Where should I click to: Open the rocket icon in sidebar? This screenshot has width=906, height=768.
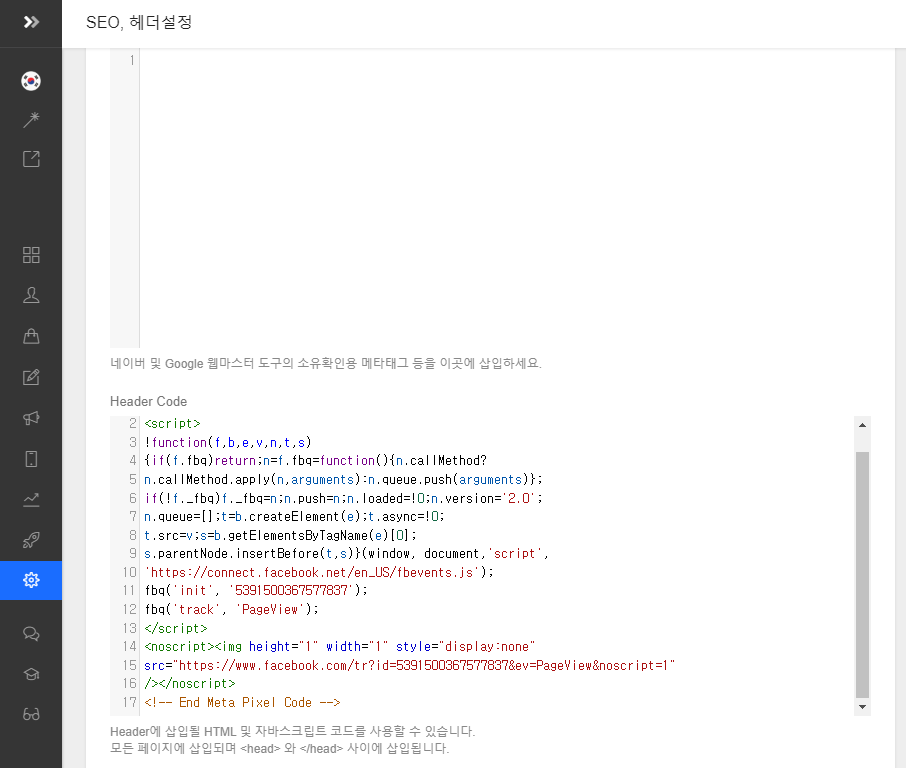pyautogui.click(x=31, y=540)
